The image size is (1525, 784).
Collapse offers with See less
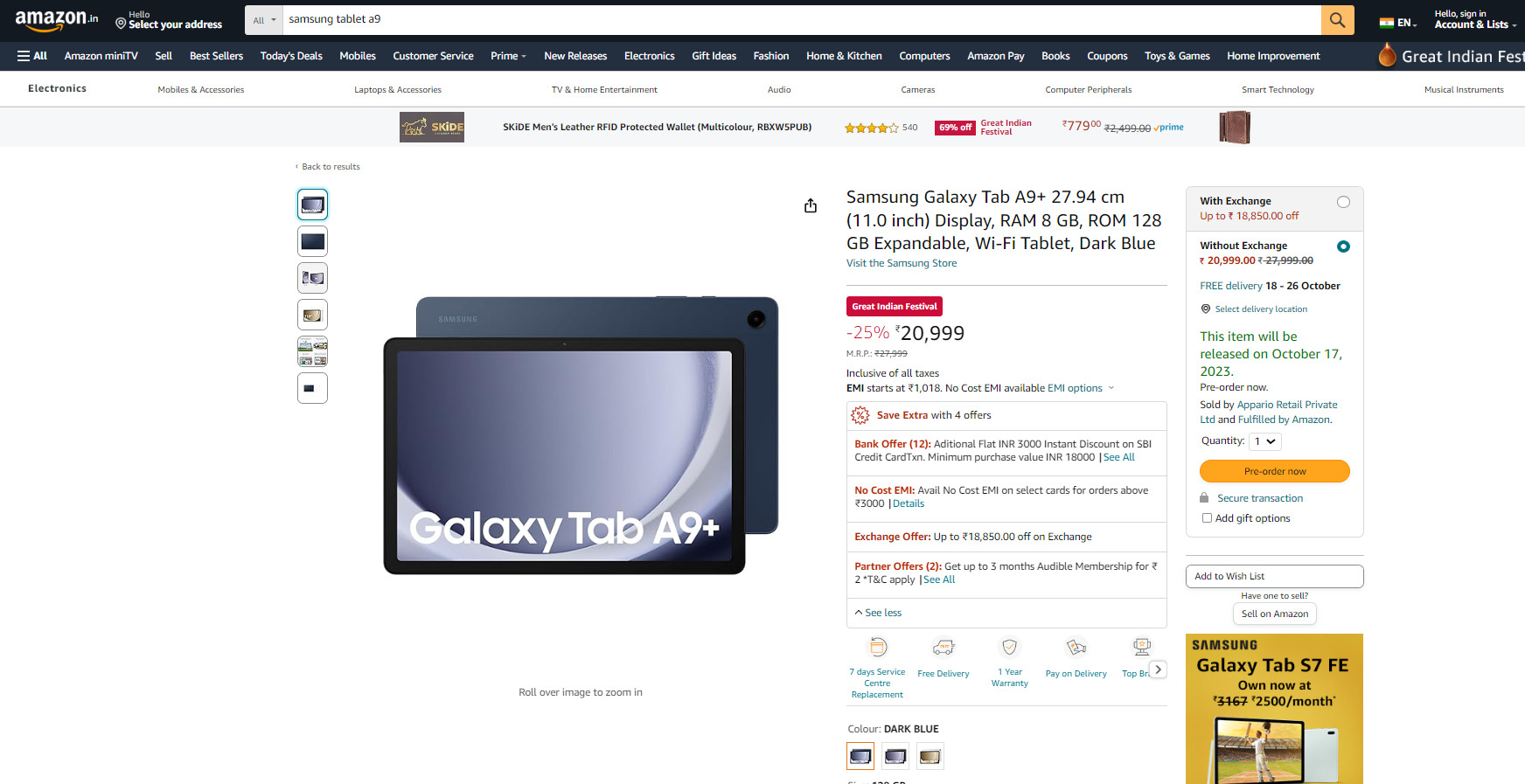878,613
